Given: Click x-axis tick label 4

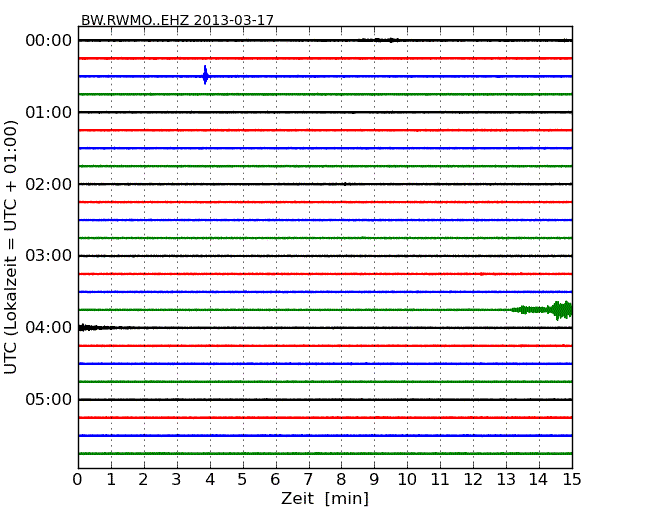Looking at the screenshot, I should (x=210, y=480).
